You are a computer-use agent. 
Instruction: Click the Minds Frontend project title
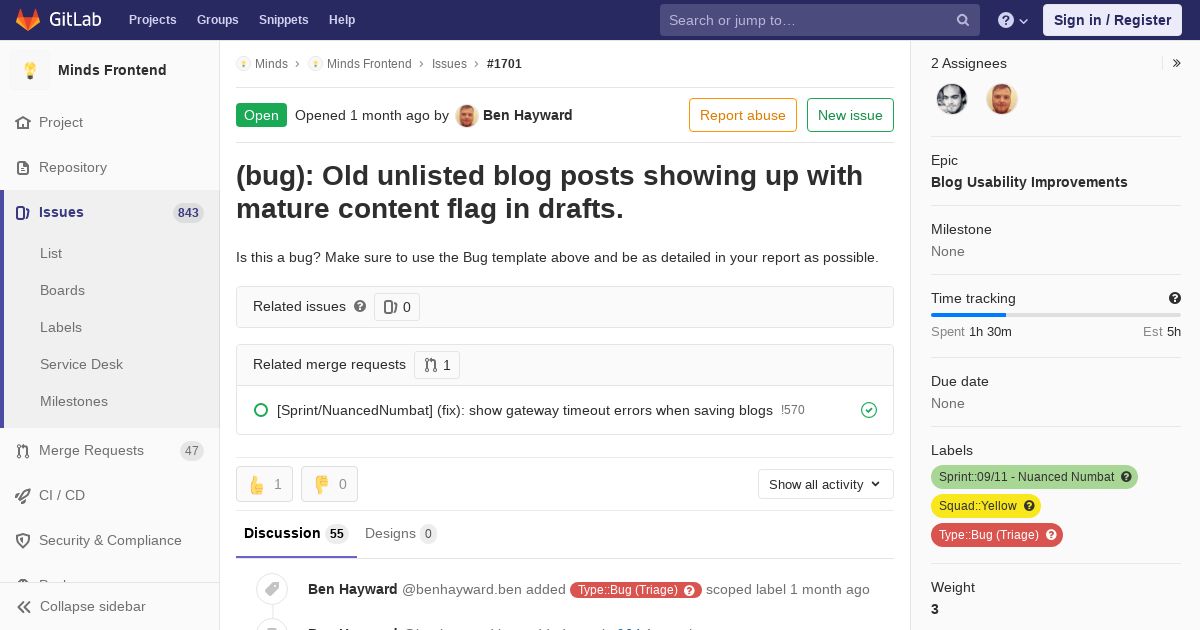tap(112, 70)
